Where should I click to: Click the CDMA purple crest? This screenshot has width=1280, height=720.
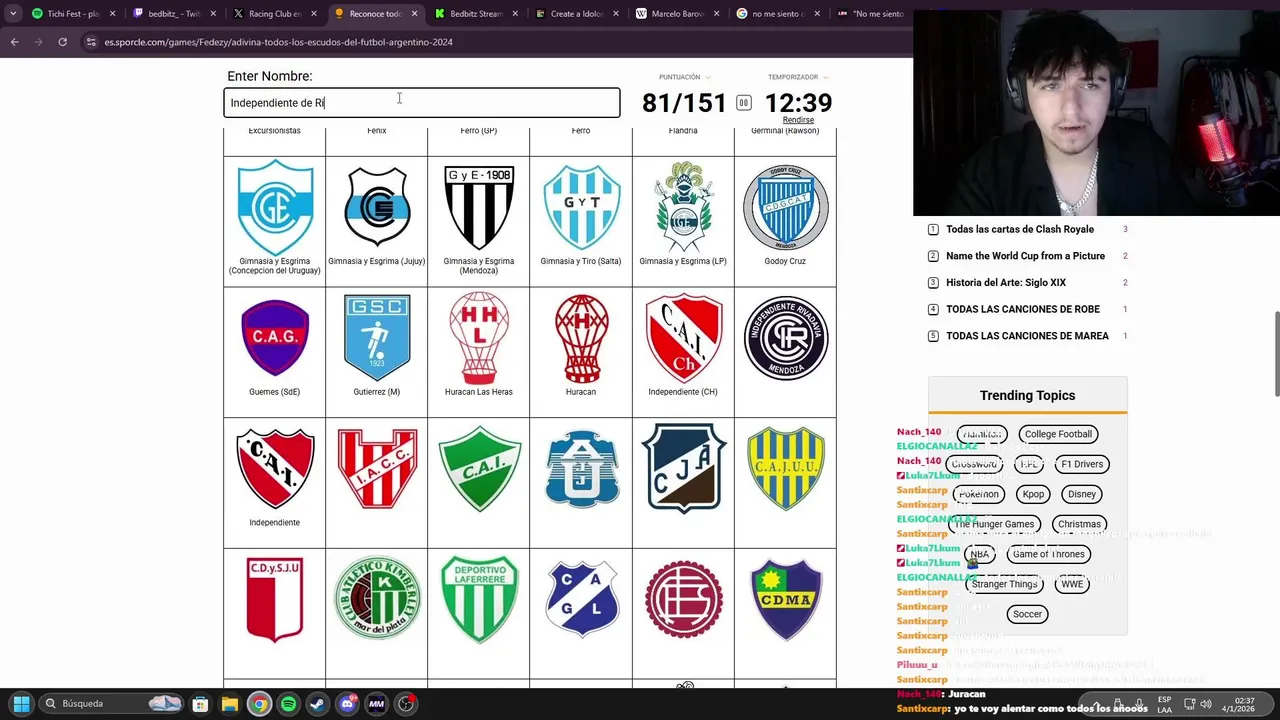[785, 598]
